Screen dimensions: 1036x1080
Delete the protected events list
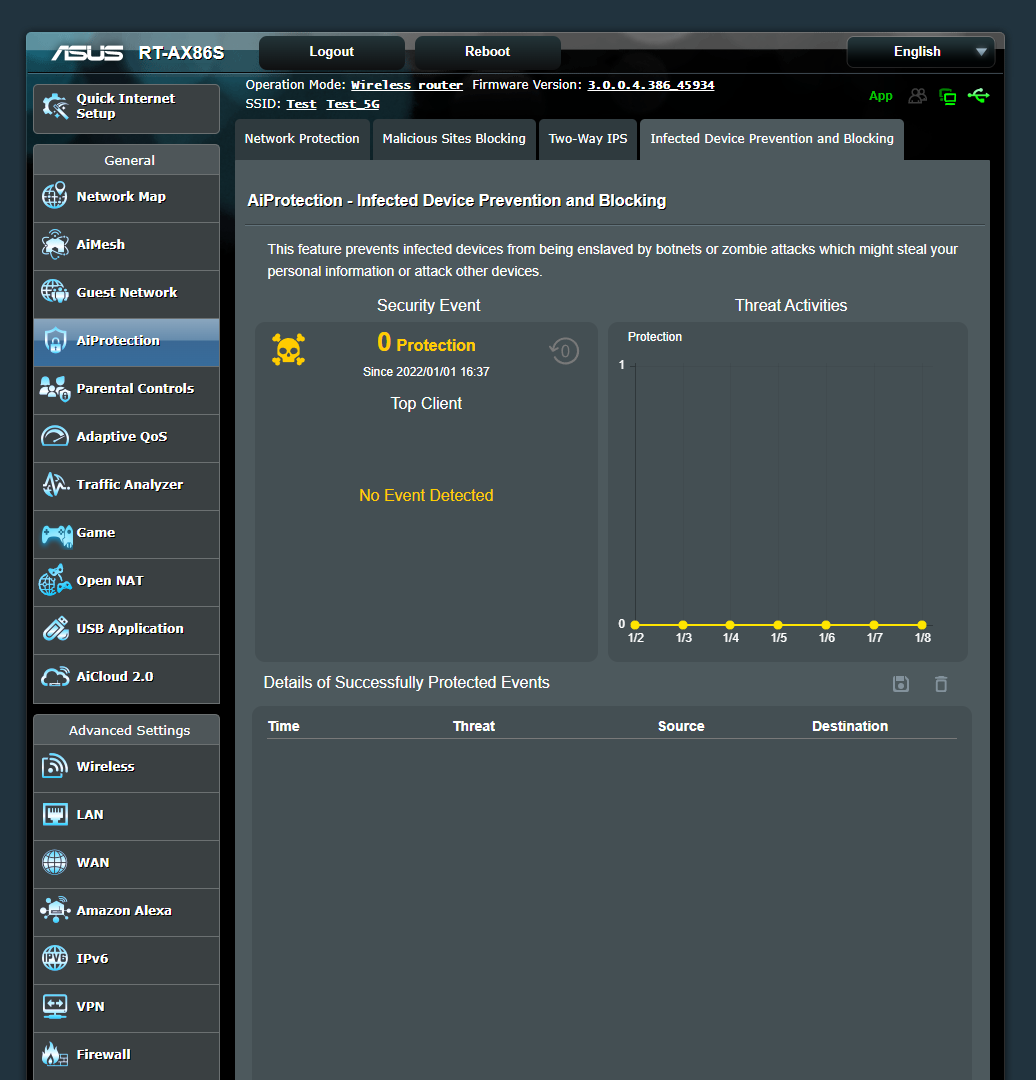[940, 684]
